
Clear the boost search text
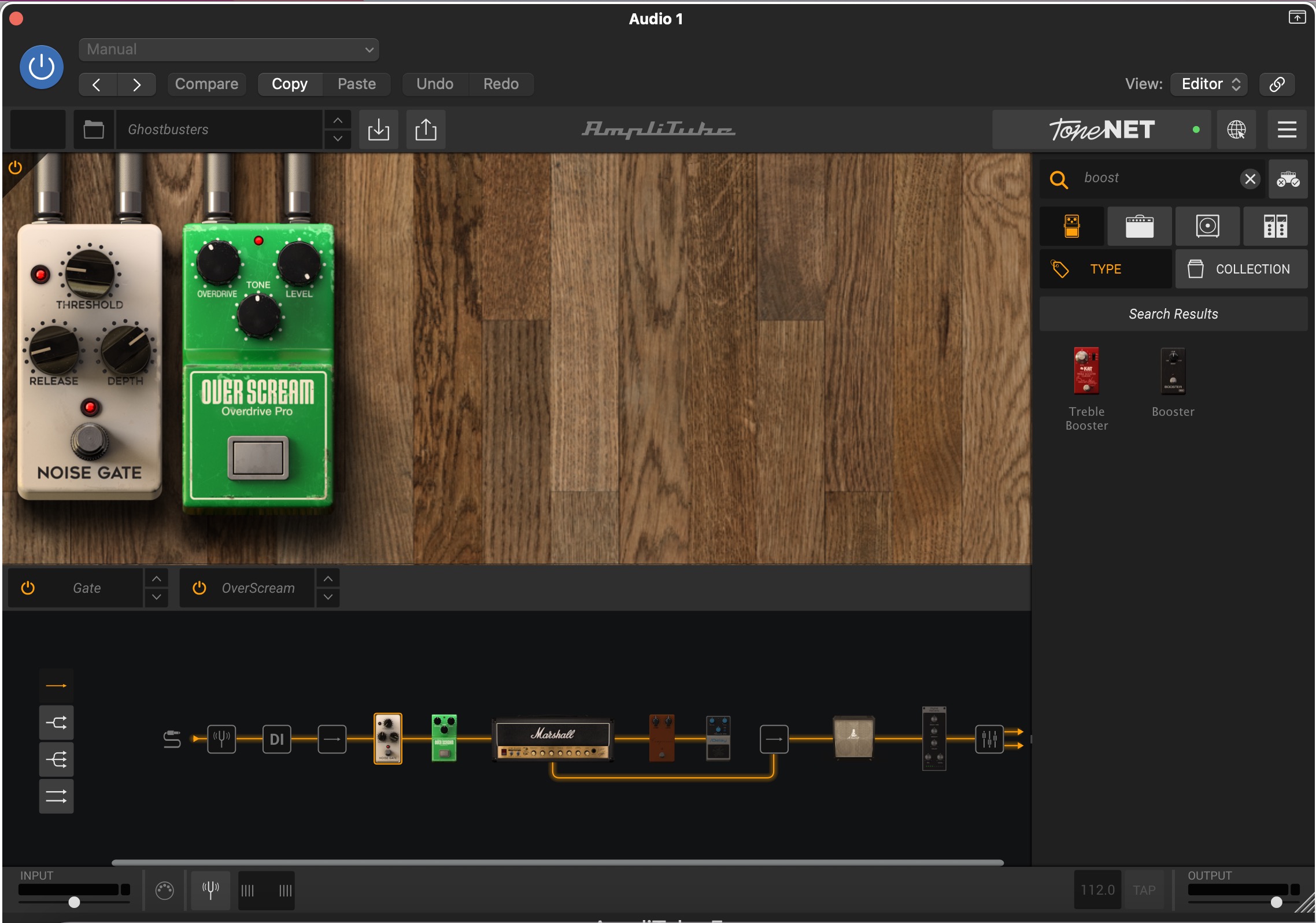click(x=1250, y=179)
